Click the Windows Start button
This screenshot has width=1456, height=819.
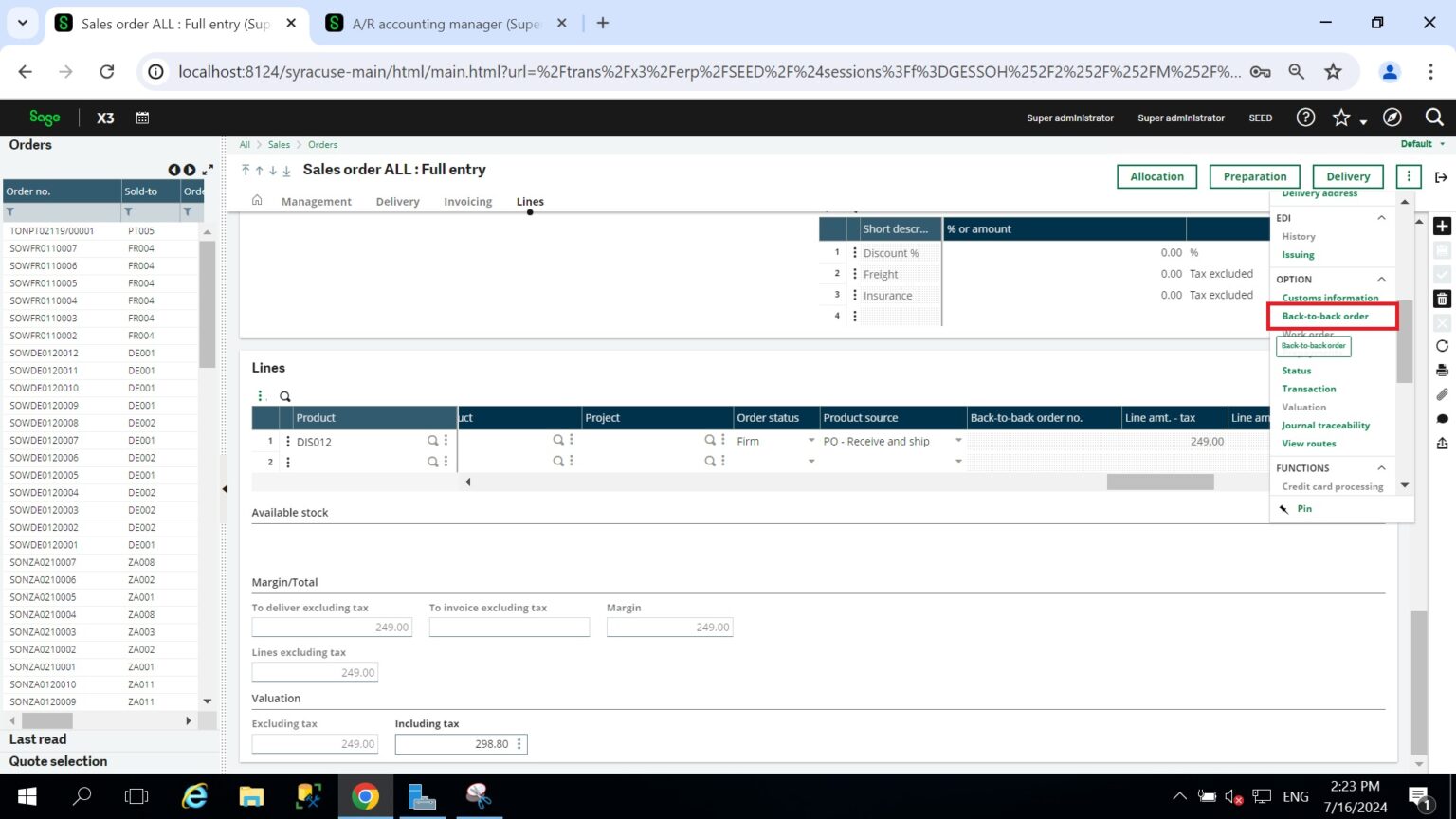tap(27, 796)
